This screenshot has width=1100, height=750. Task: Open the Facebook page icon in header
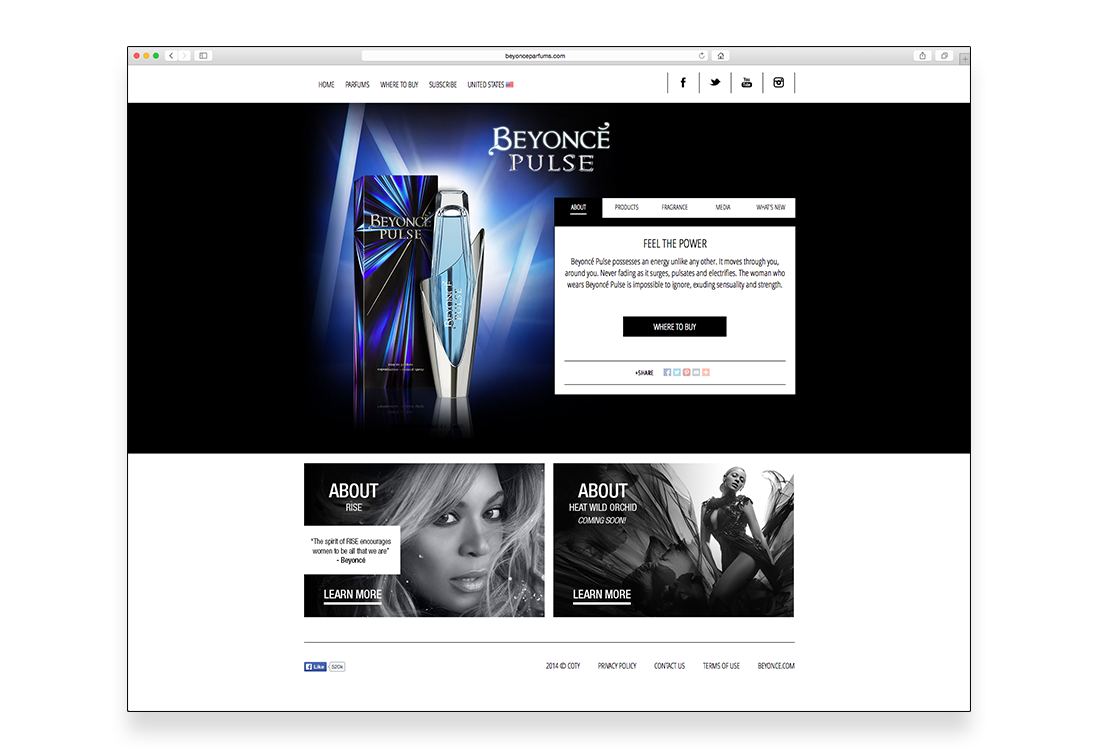click(683, 83)
